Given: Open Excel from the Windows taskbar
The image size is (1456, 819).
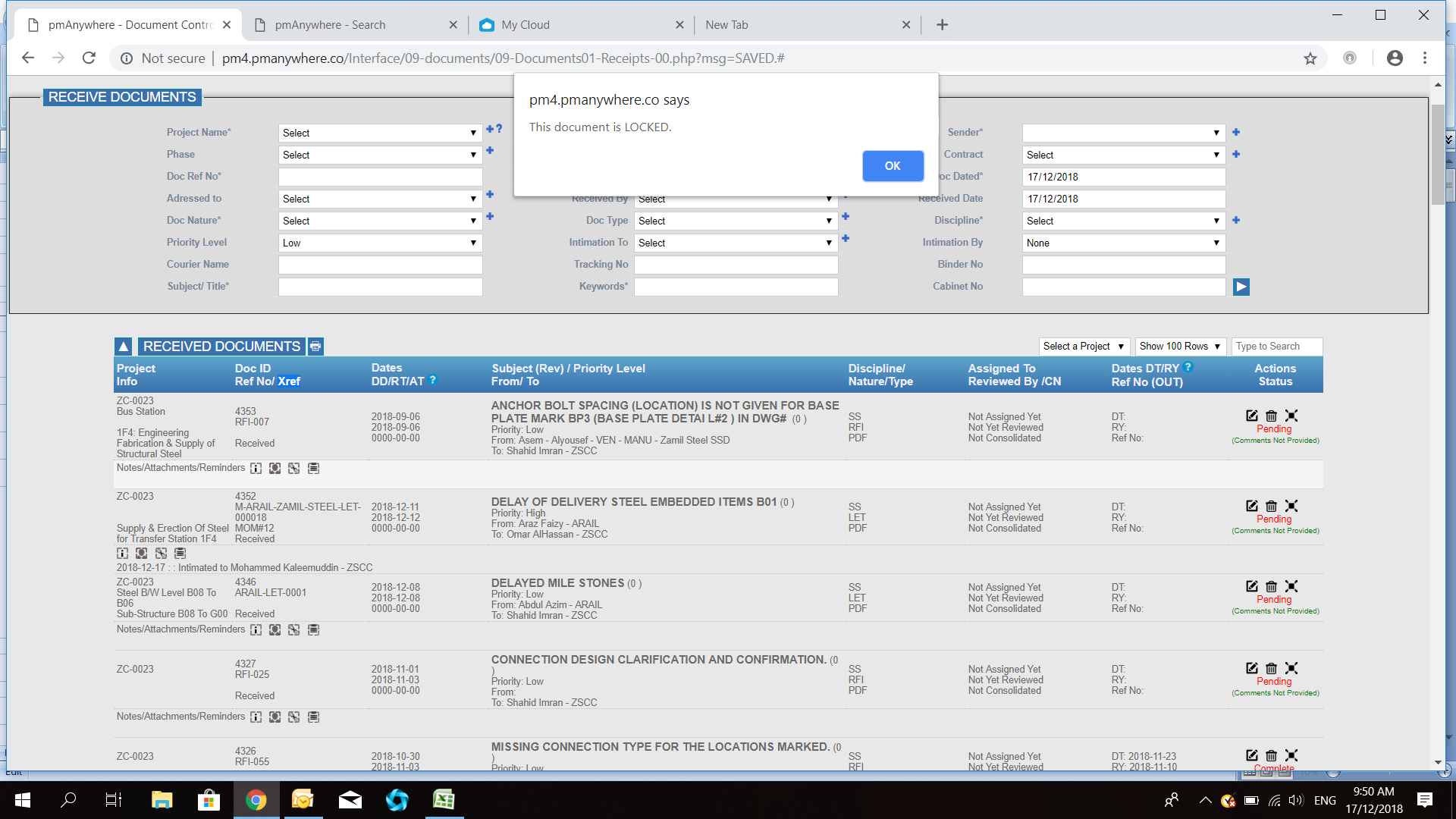Looking at the screenshot, I should click(443, 800).
